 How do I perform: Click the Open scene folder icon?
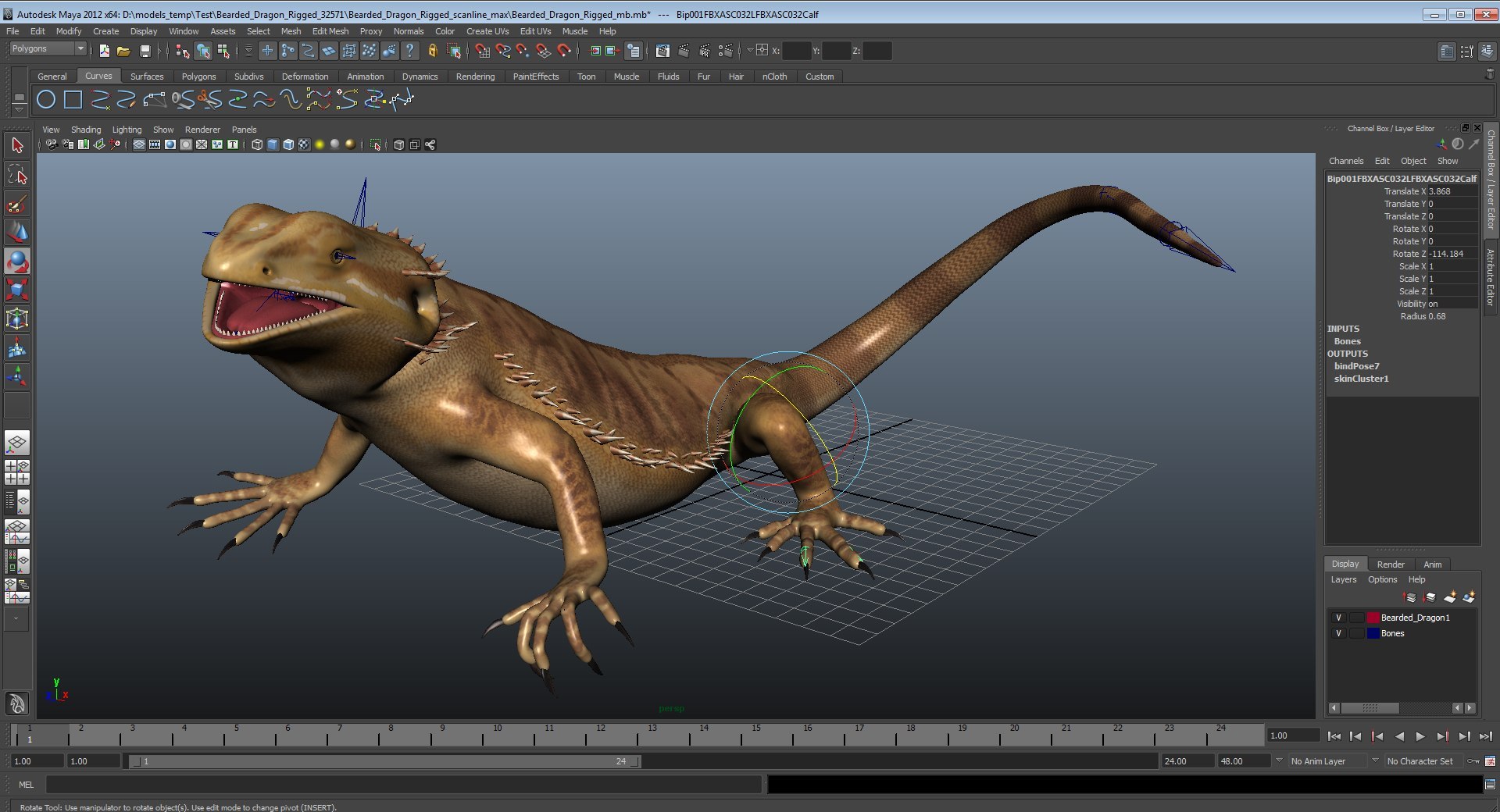(x=123, y=52)
